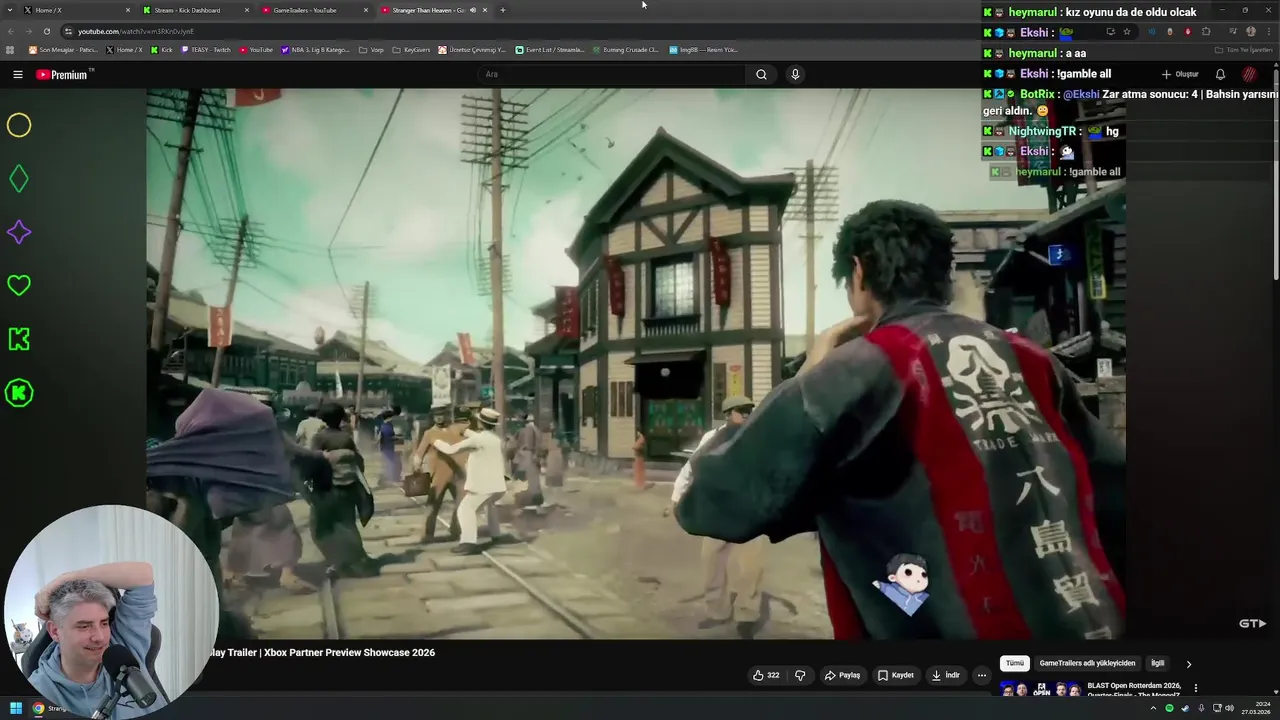This screenshot has width=1280, height=720.
Task: Open the Son Mesajlar bookmark
Action: click(x=63, y=50)
